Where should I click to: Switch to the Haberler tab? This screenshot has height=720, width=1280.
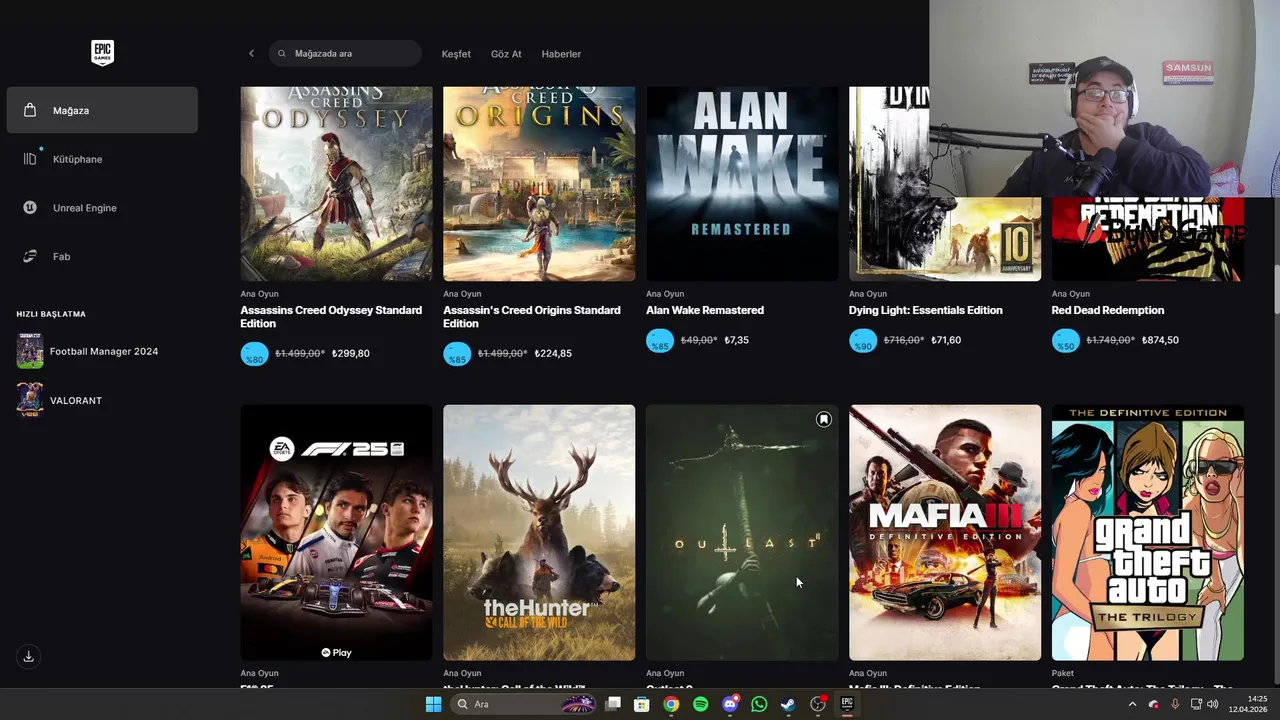[561, 54]
